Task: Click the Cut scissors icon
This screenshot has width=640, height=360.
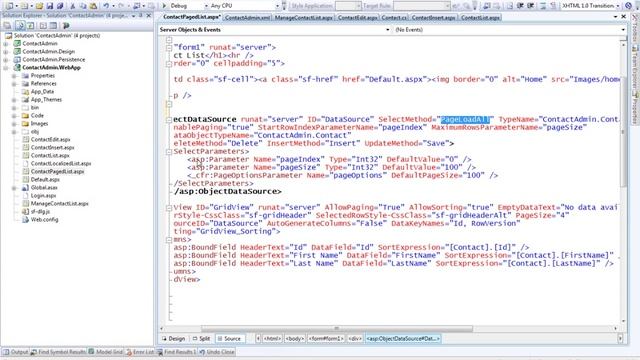Action: tap(73, 6)
